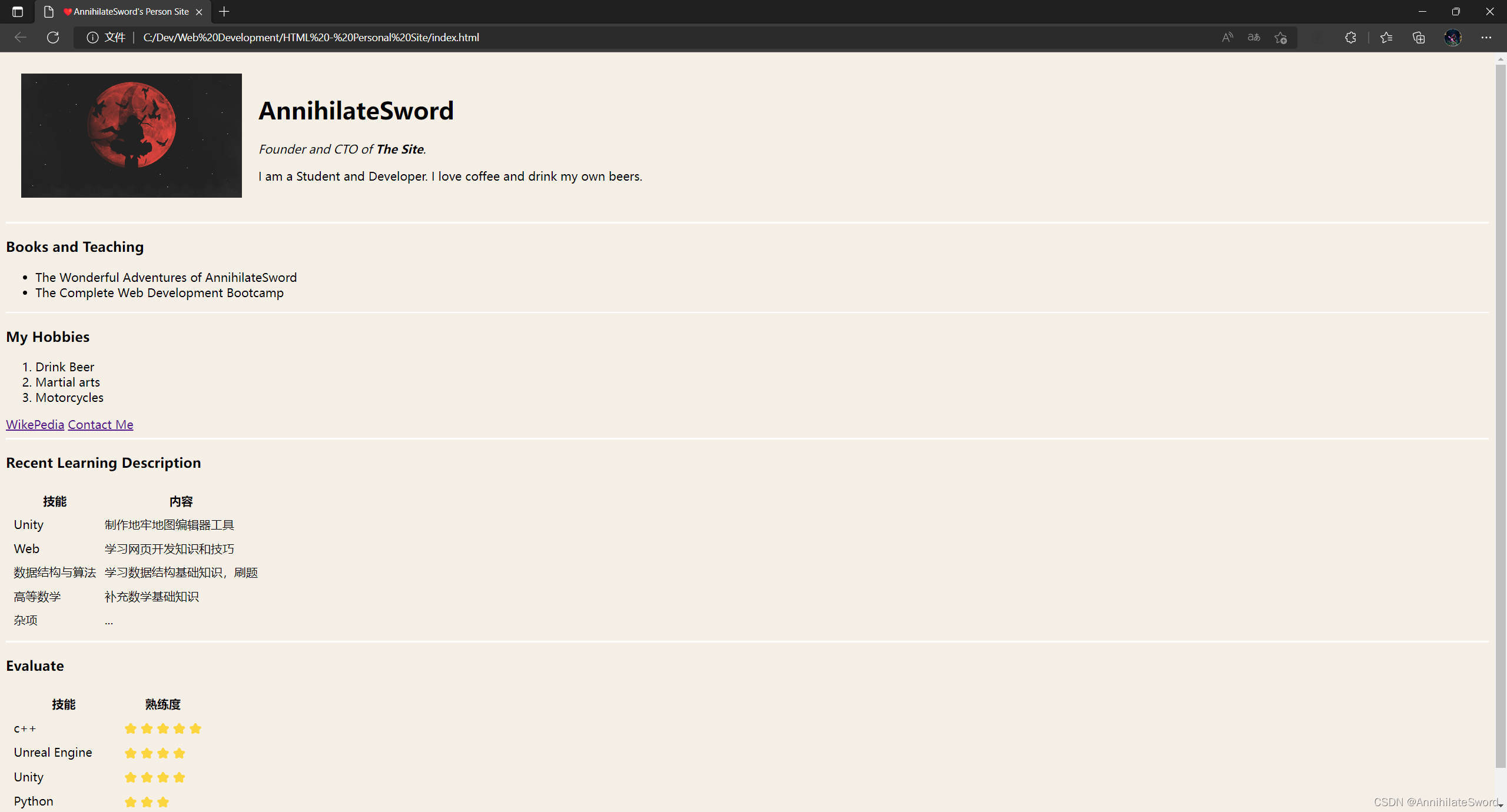
Task: Click the scrollbar down arrow
Action: coord(1501,806)
